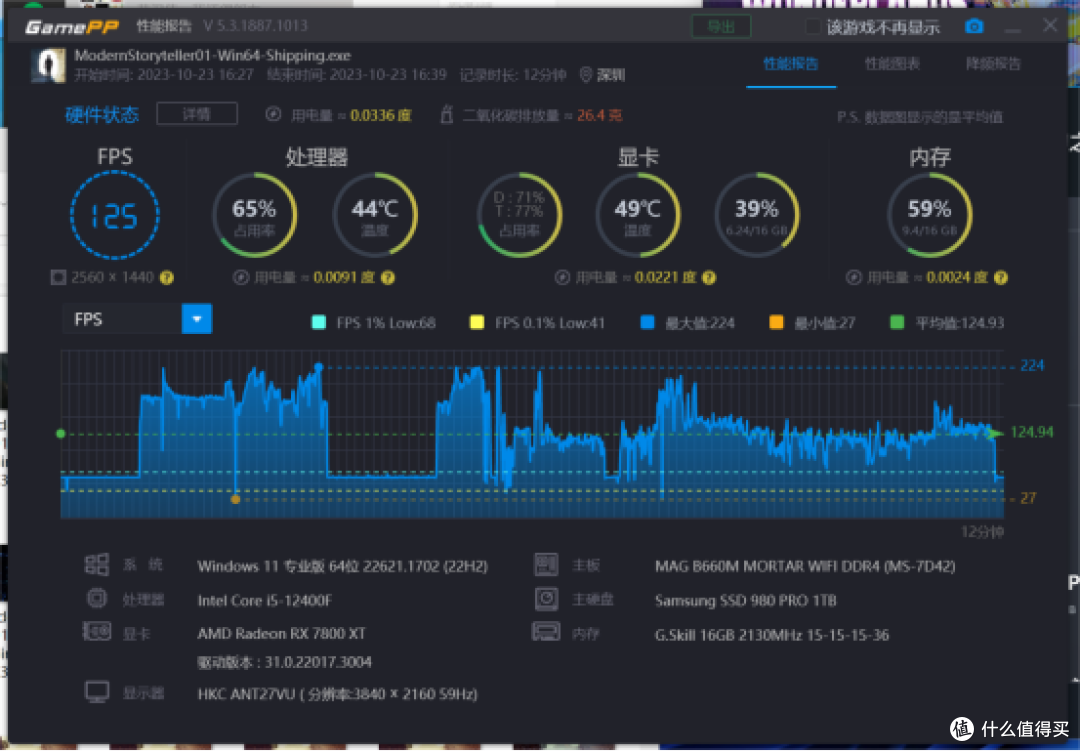
Task: Click the resolution icon beside 2560 × 1440
Action: click(x=59, y=277)
